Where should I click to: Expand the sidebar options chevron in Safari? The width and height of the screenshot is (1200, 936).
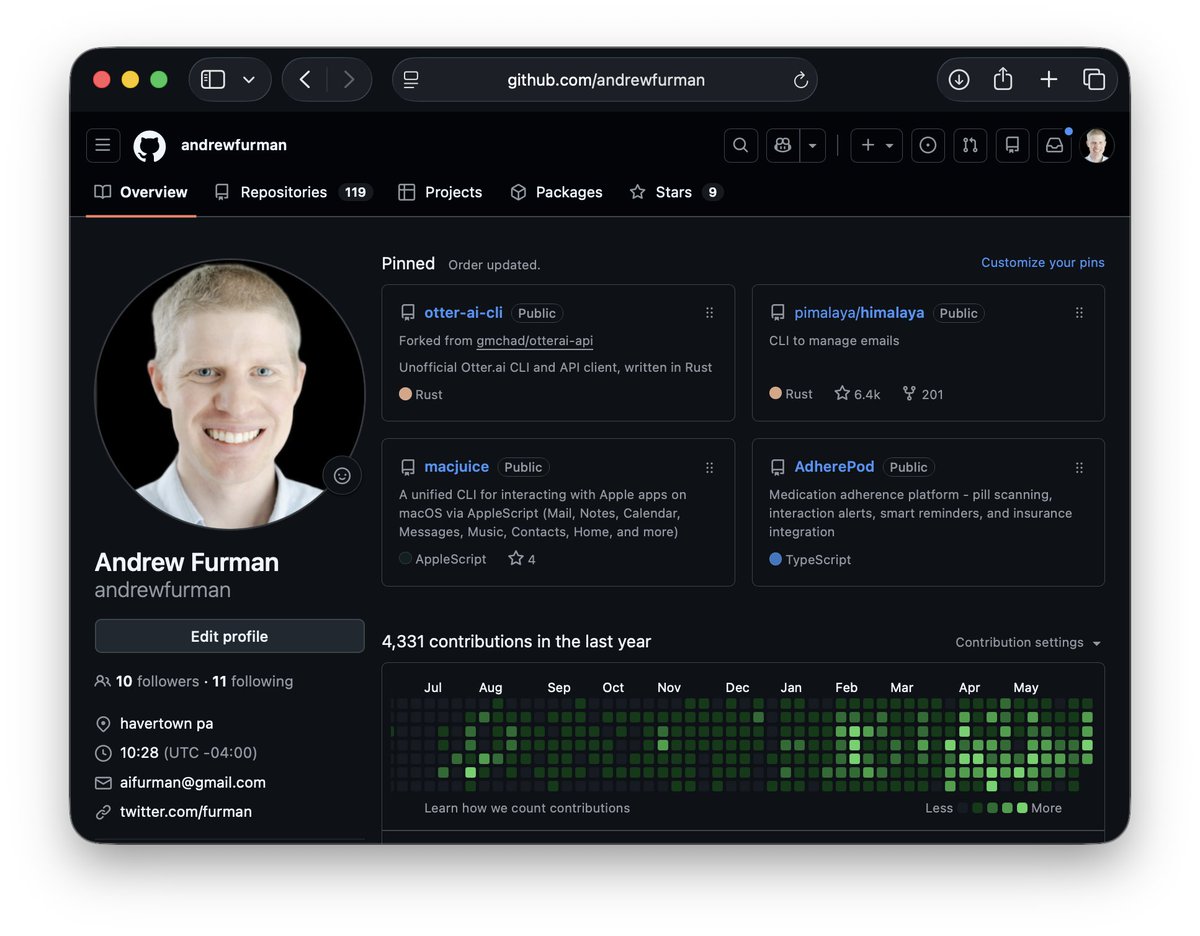click(249, 80)
